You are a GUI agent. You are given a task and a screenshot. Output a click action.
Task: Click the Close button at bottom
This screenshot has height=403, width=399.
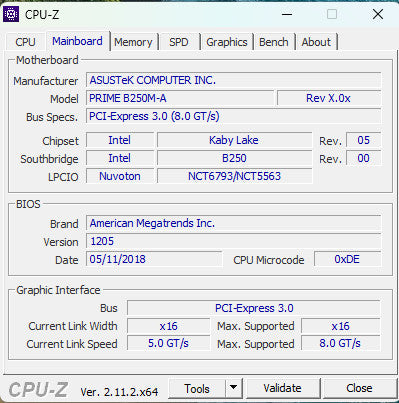click(359, 388)
